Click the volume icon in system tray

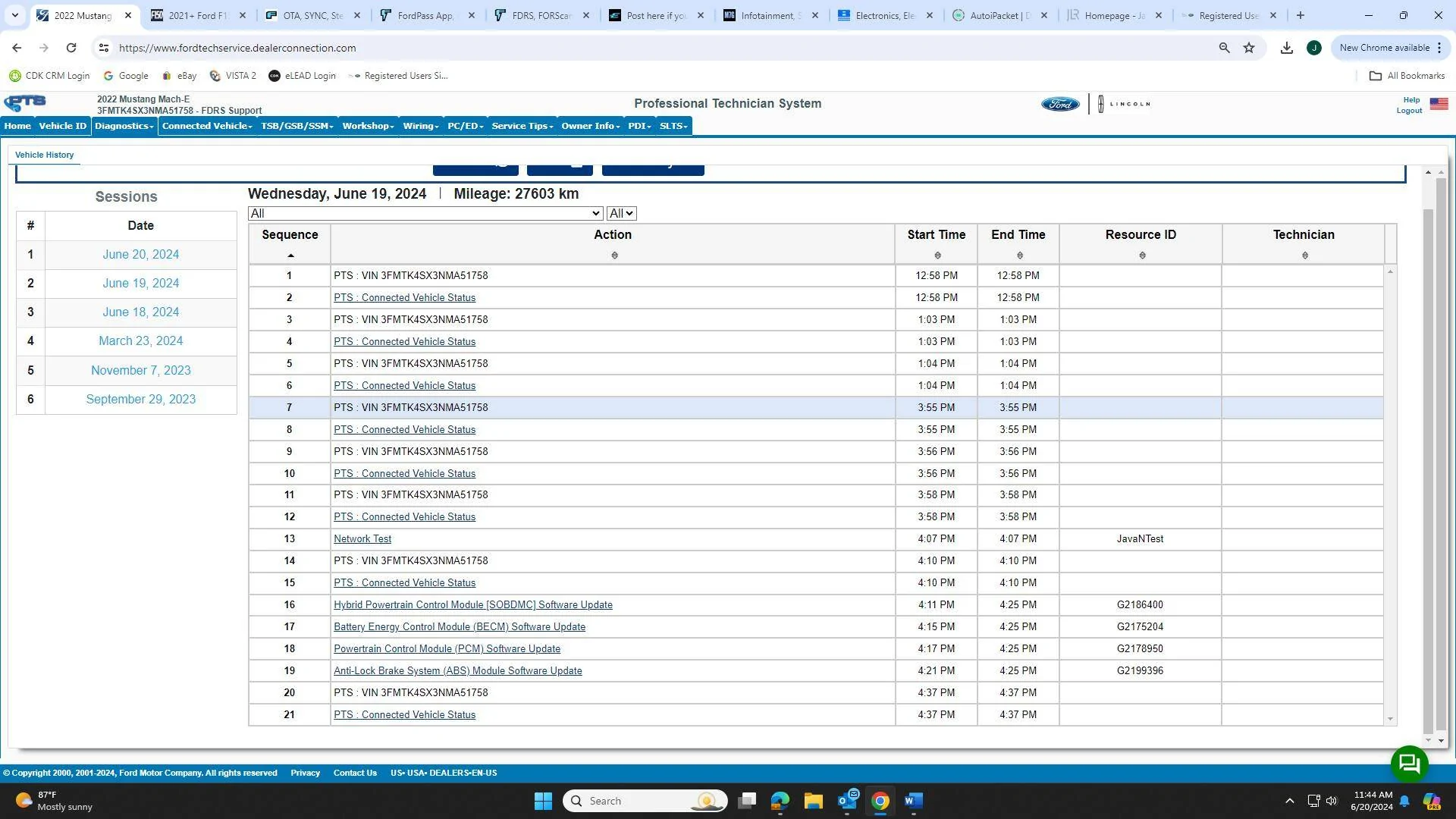point(1332,801)
